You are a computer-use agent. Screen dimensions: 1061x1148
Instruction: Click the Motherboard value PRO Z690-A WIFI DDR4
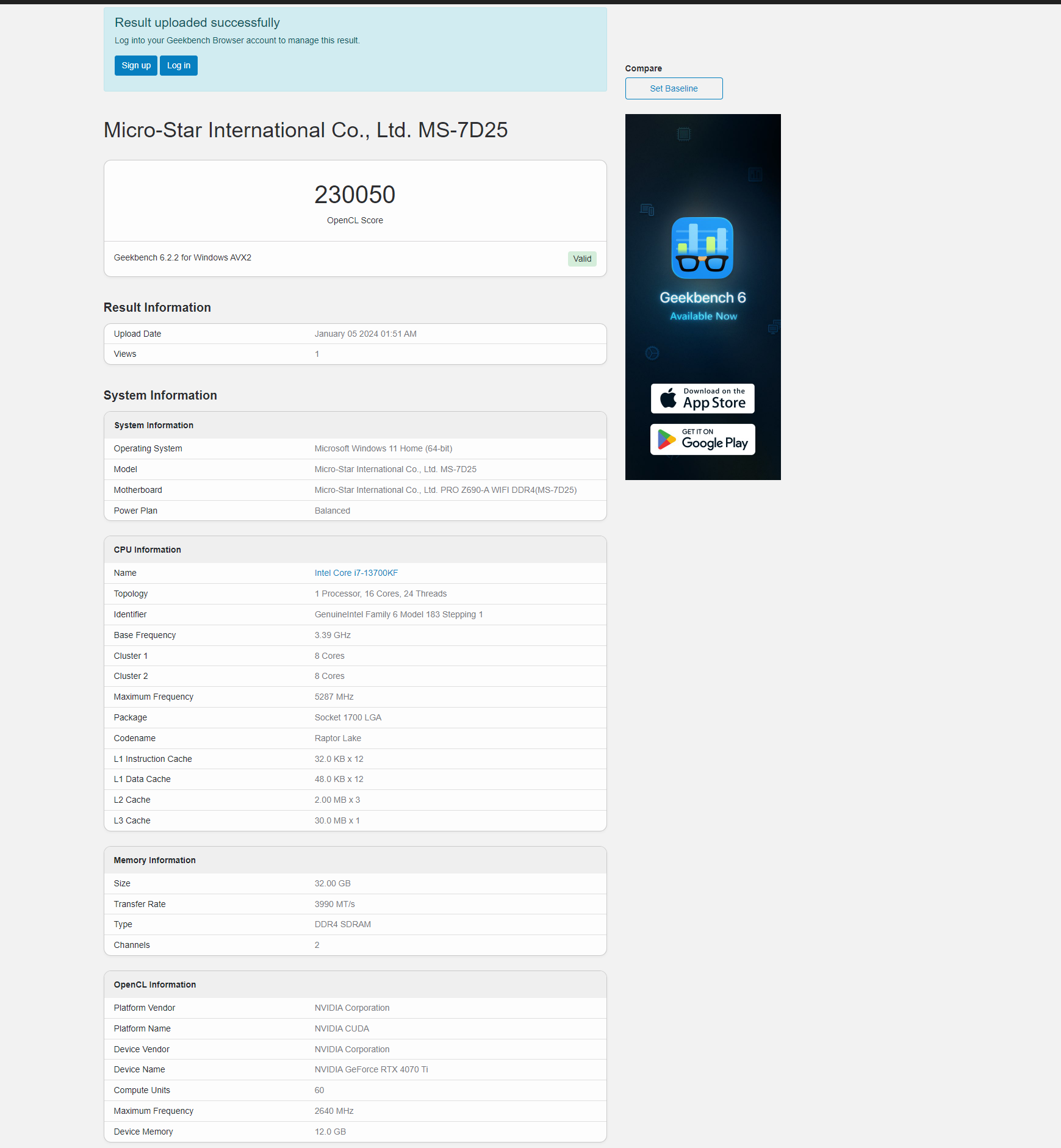tap(445, 490)
